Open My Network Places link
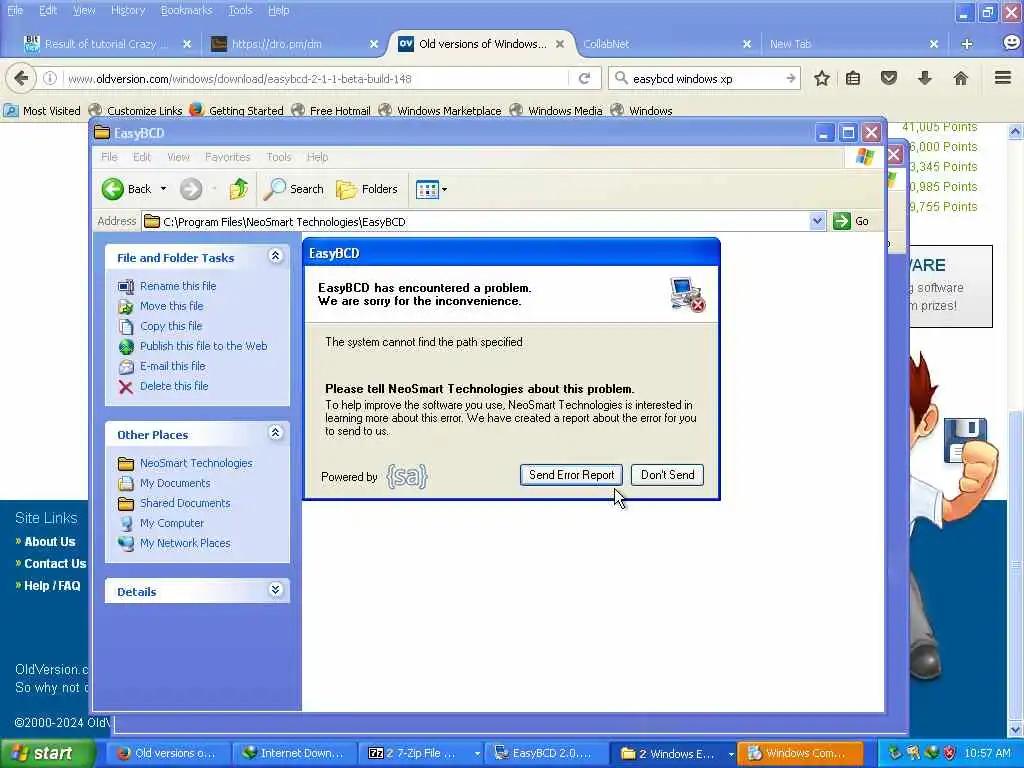This screenshot has height=768, width=1024. click(x=185, y=543)
